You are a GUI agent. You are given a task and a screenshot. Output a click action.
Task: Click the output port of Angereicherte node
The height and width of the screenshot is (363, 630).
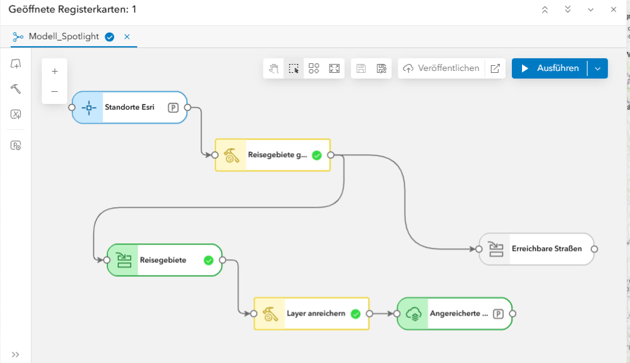click(x=513, y=314)
